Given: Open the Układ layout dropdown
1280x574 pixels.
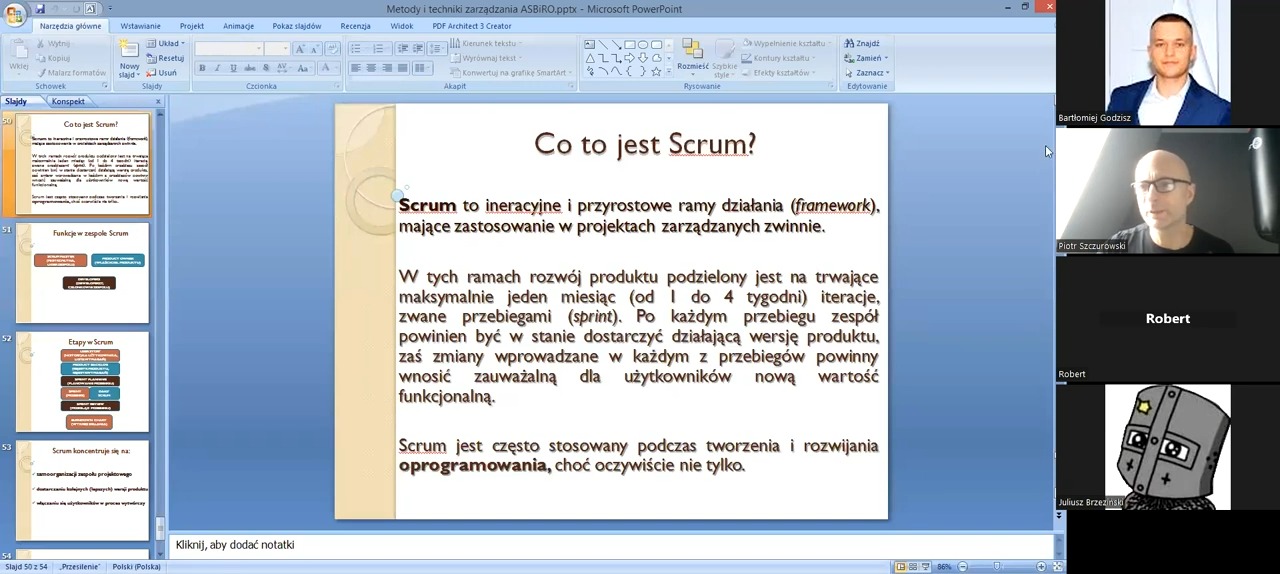Looking at the screenshot, I should (x=166, y=44).
